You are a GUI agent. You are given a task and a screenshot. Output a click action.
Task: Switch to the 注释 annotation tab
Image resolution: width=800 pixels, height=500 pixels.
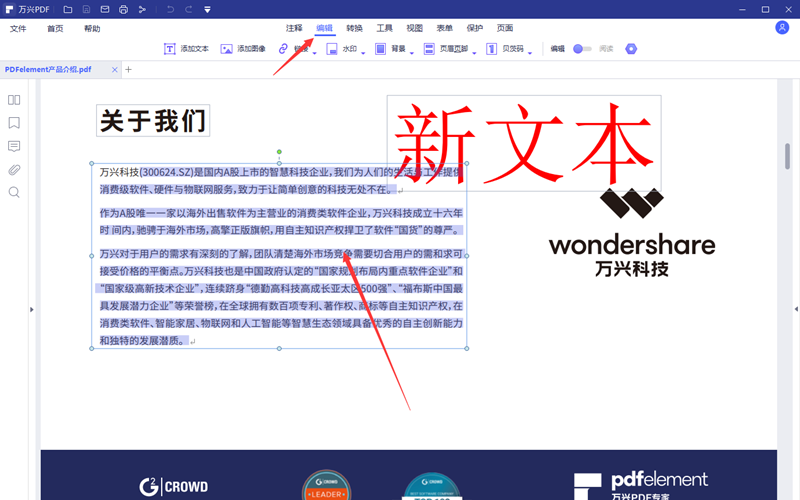coord(294,28)
